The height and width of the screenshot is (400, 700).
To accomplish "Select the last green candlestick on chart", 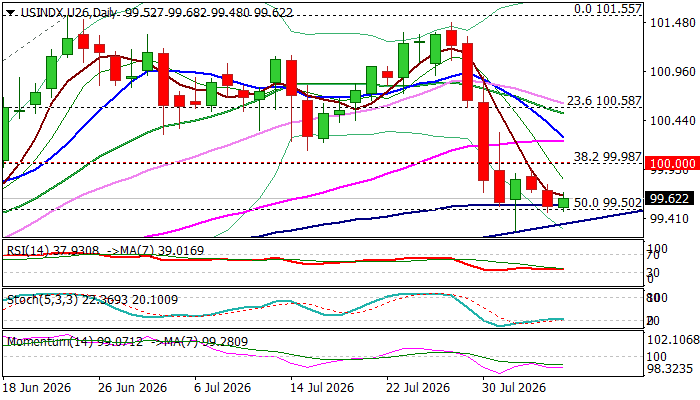I will (x=564, y=203).
